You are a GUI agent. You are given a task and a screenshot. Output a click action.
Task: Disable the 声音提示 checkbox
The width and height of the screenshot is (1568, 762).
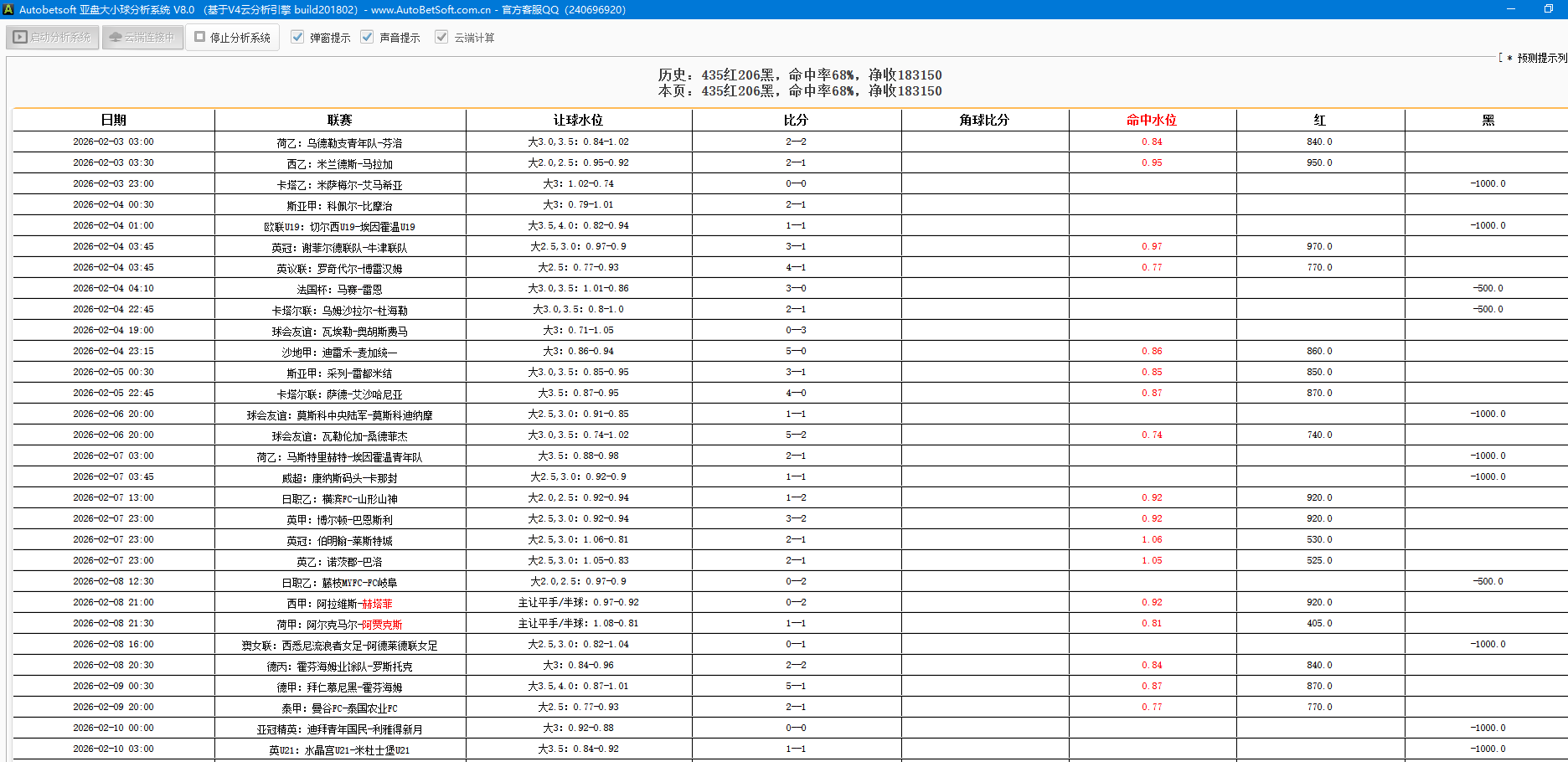367,38
